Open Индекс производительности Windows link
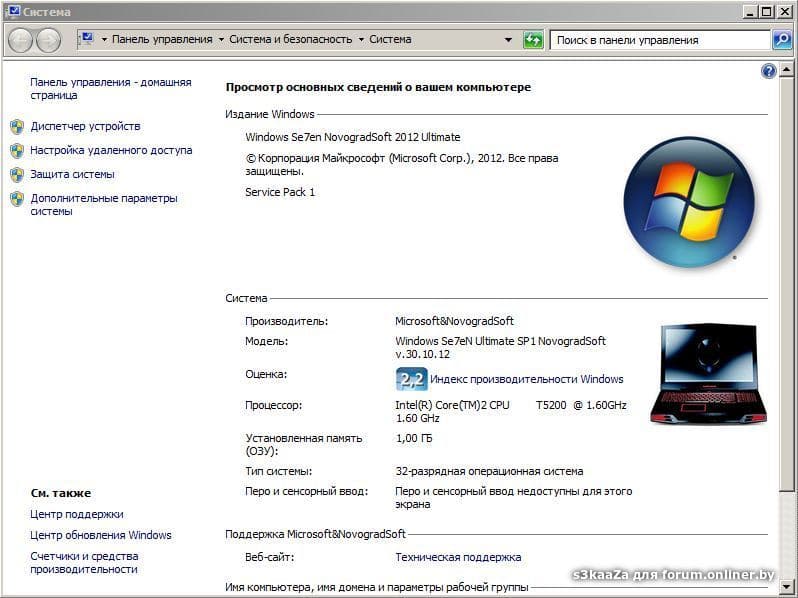 (526, 379)
